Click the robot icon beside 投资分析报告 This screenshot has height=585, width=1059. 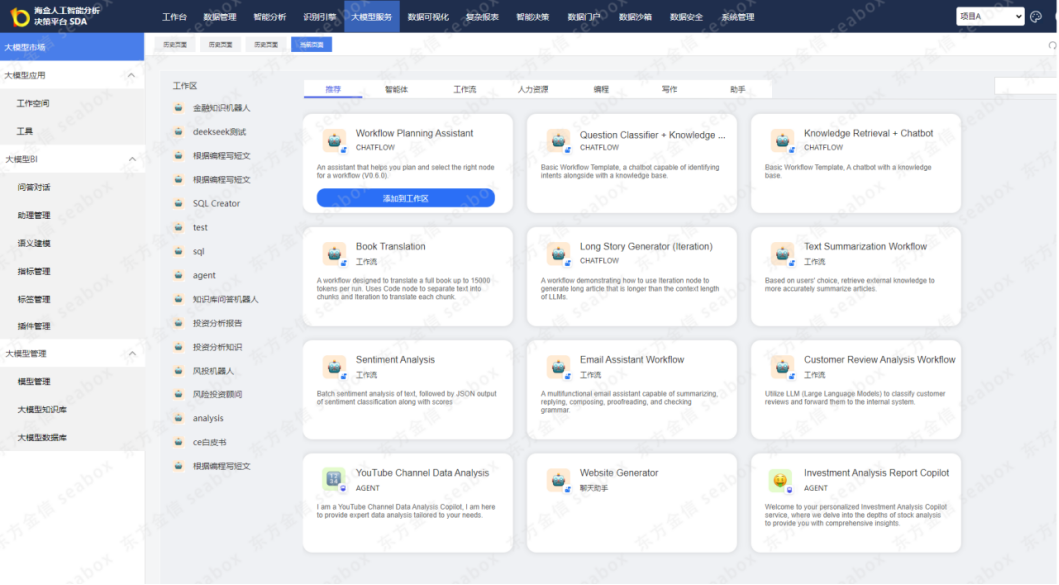pos(178,323)
